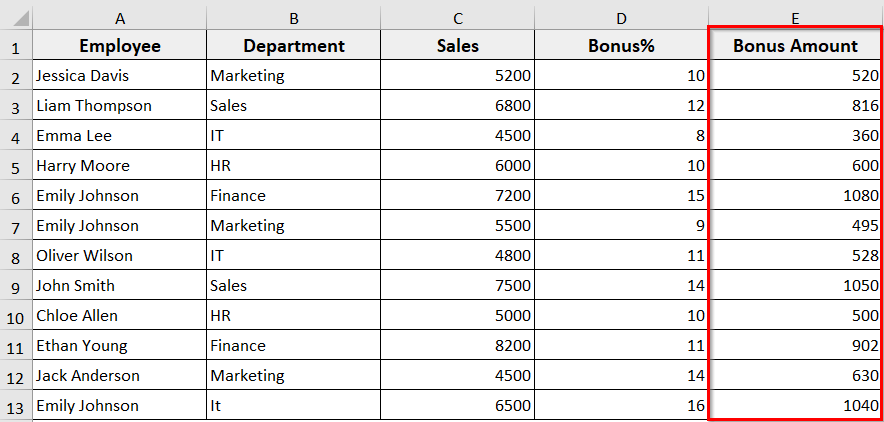Select the "It" department cell

point(293,406)
